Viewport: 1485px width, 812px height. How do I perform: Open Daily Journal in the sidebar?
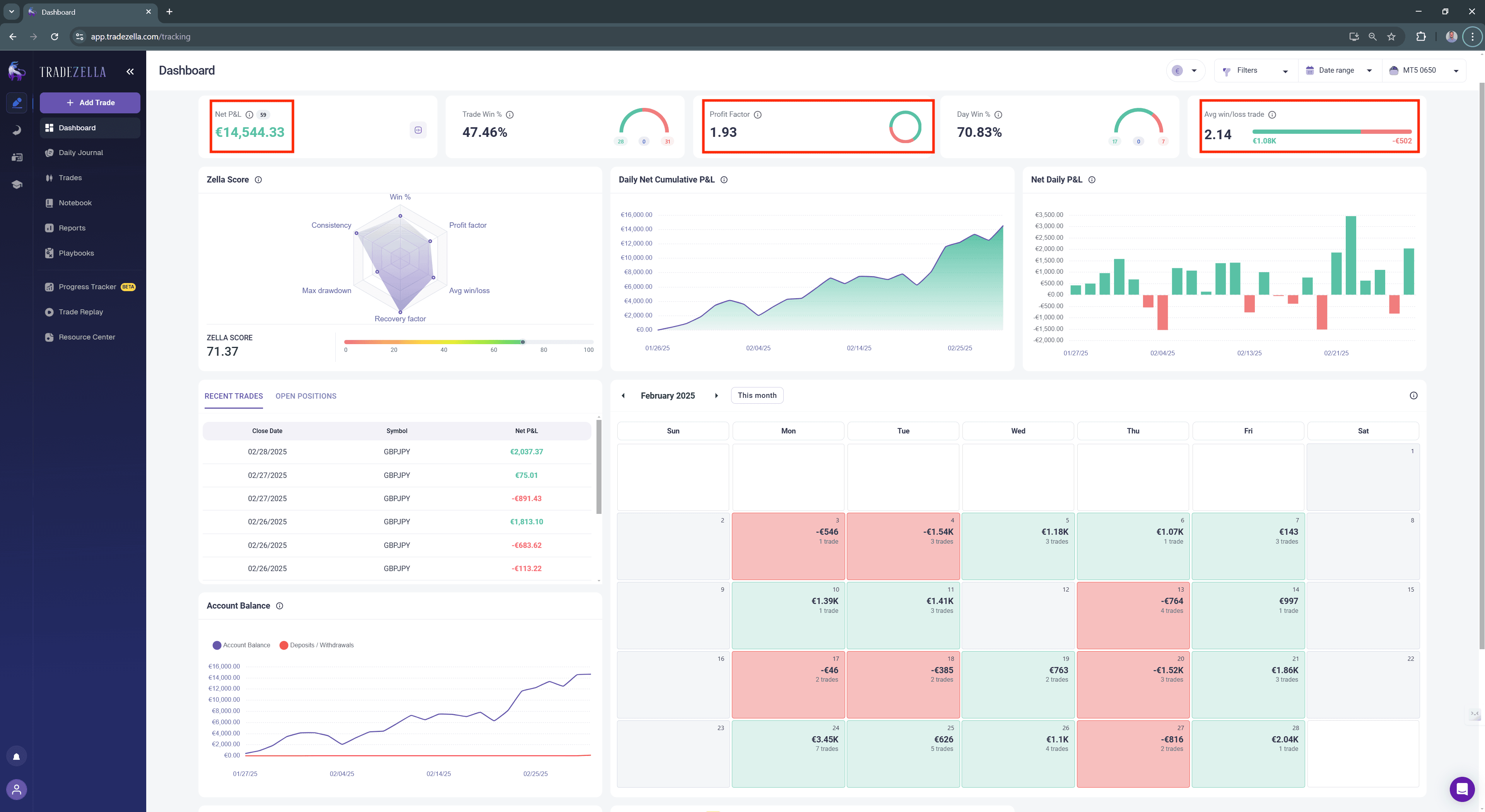[x=90, y=153]
